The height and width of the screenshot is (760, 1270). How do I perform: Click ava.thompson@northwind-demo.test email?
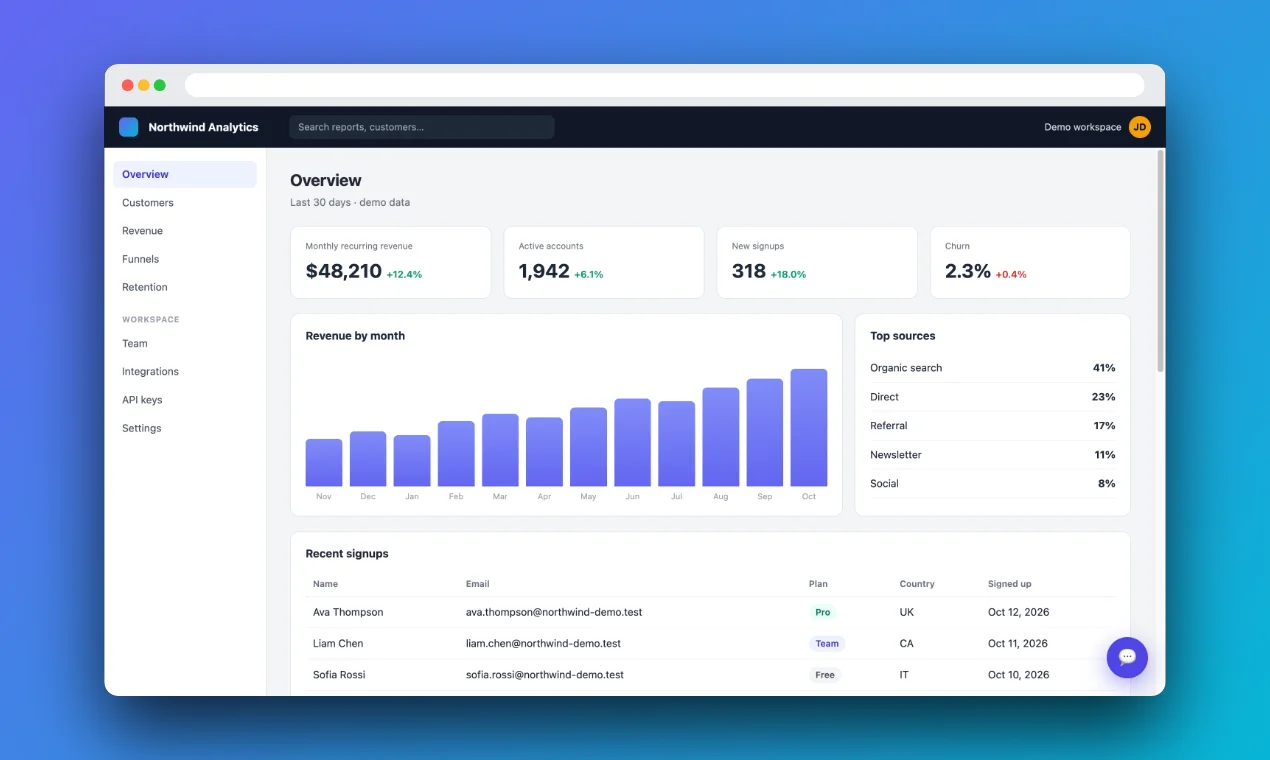554,612
